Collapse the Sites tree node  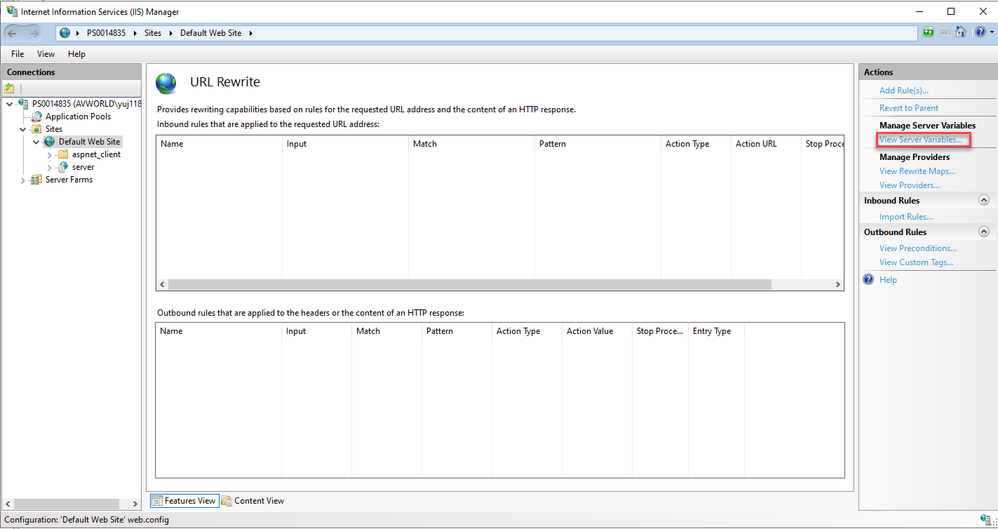click(x=23, y=129)
